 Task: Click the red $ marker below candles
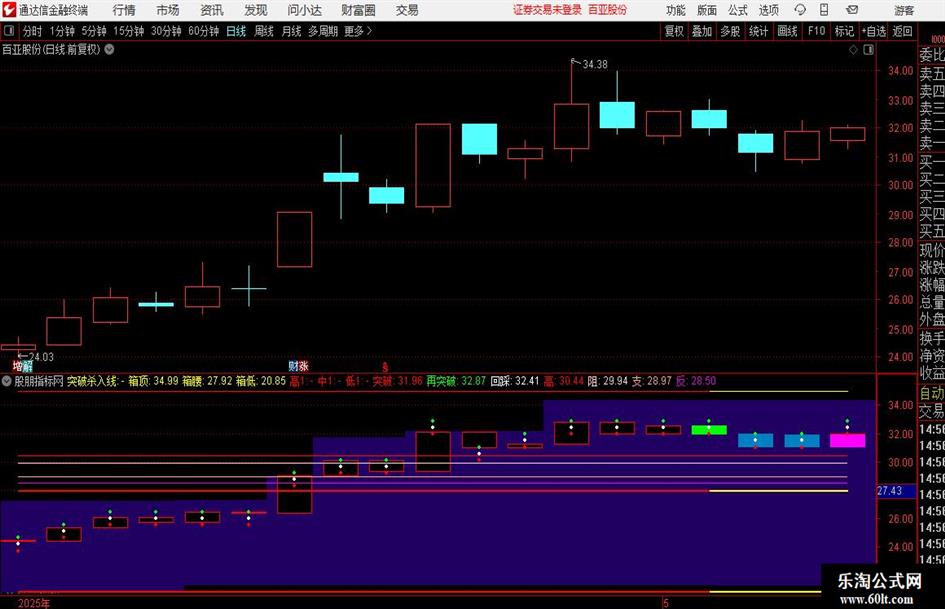tap(385, 367)
